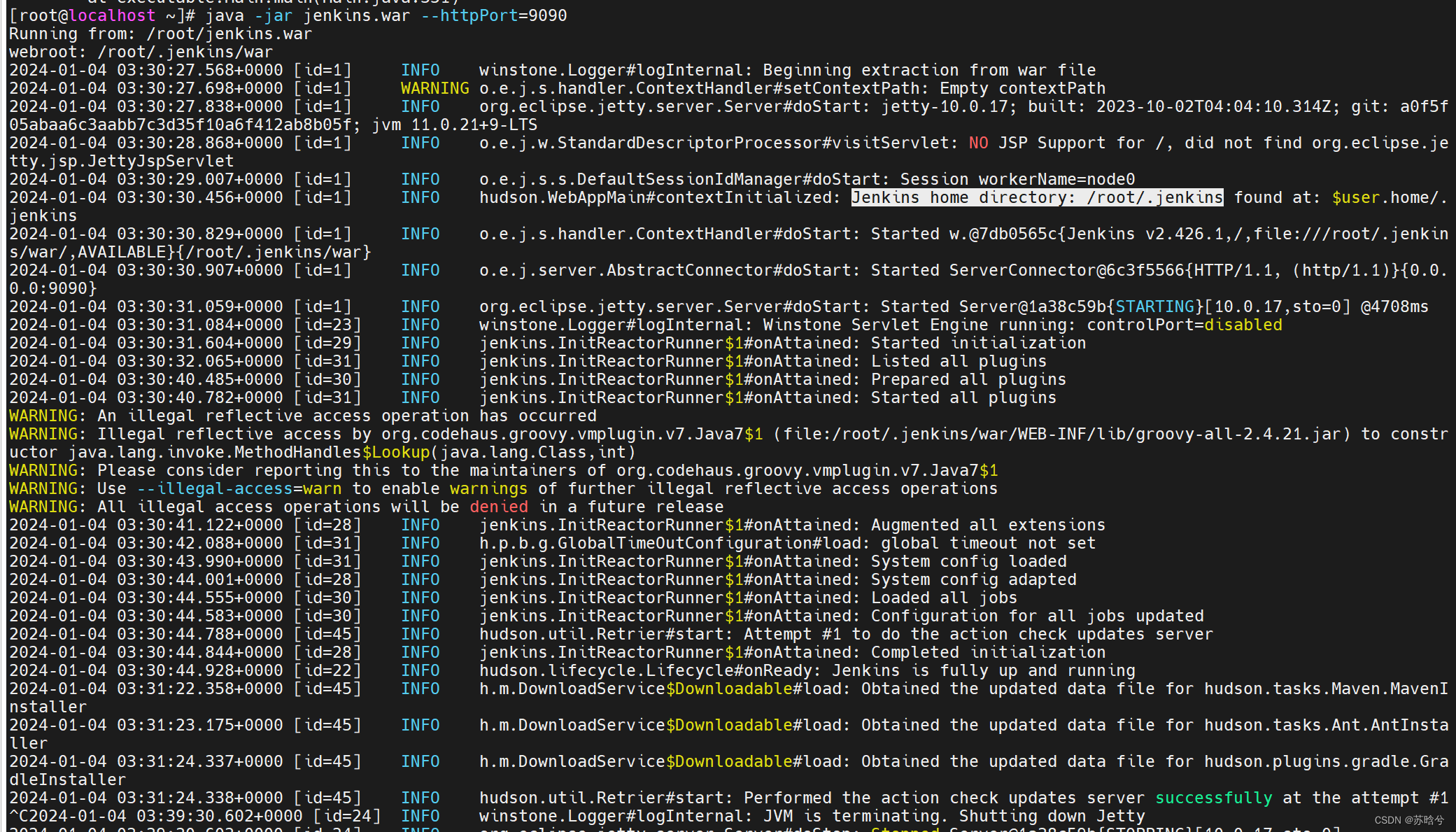
Task: Click the -jar flag in command line
Action: (273, 15)
